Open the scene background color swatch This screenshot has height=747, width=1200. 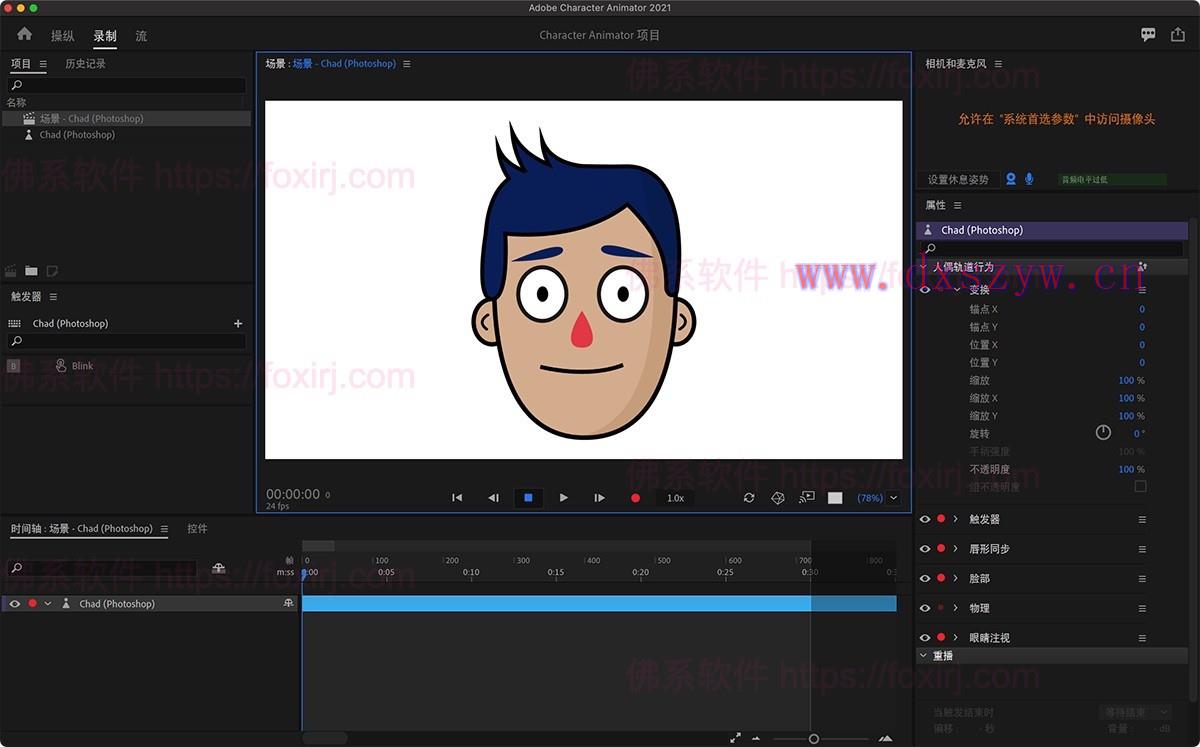[x=835, y=498]
